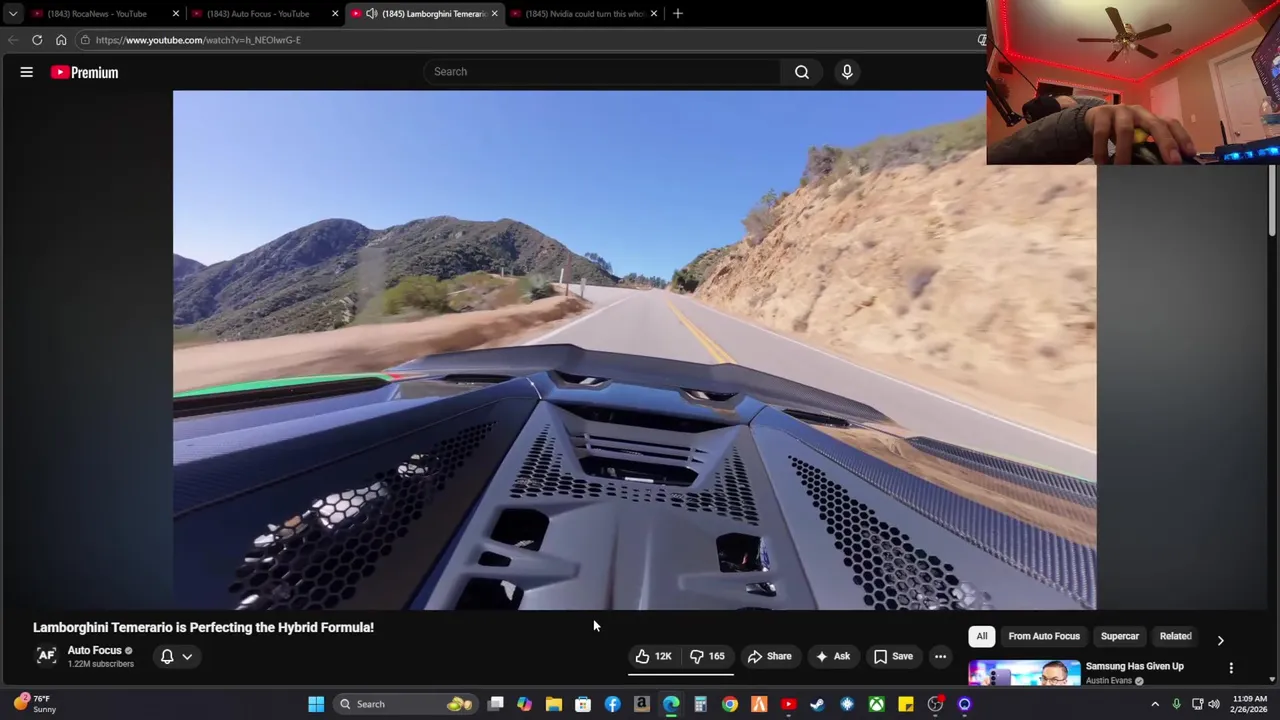The image size is (1280, 720).
Task: Select the All filter chip
Action: point(982,636)
